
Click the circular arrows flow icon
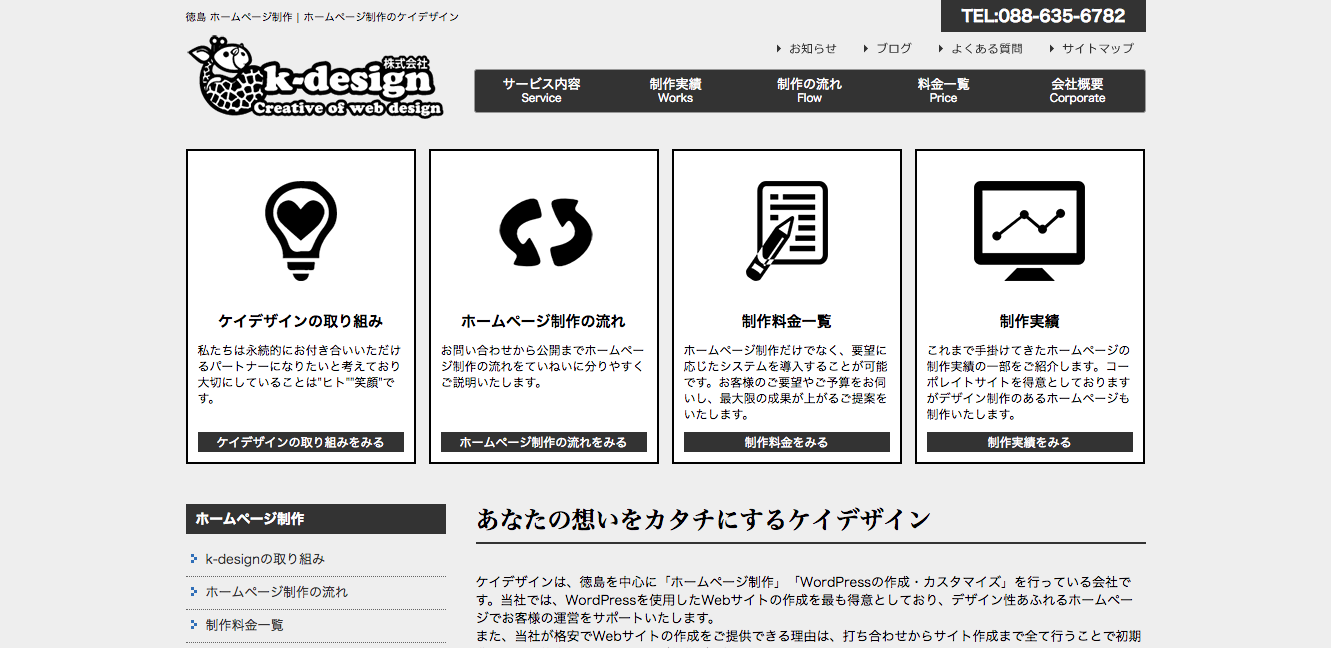point(545,232)
